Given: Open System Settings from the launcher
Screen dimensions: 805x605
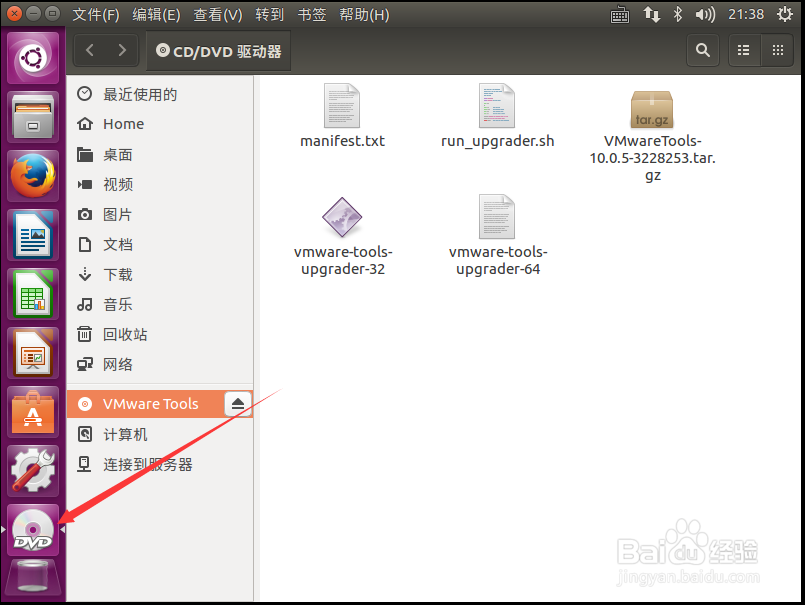Looking at the screenshot, I should pos(32,470).
